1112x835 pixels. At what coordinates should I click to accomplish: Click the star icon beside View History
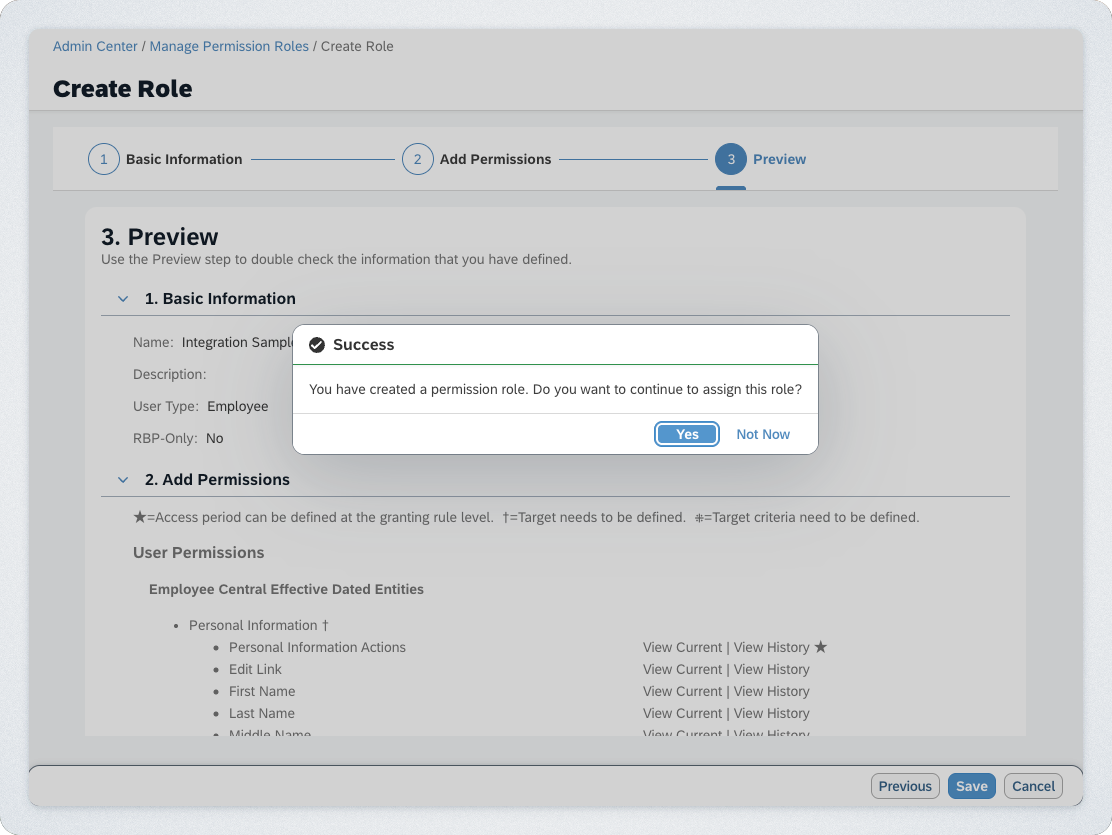tap(821, 647)
